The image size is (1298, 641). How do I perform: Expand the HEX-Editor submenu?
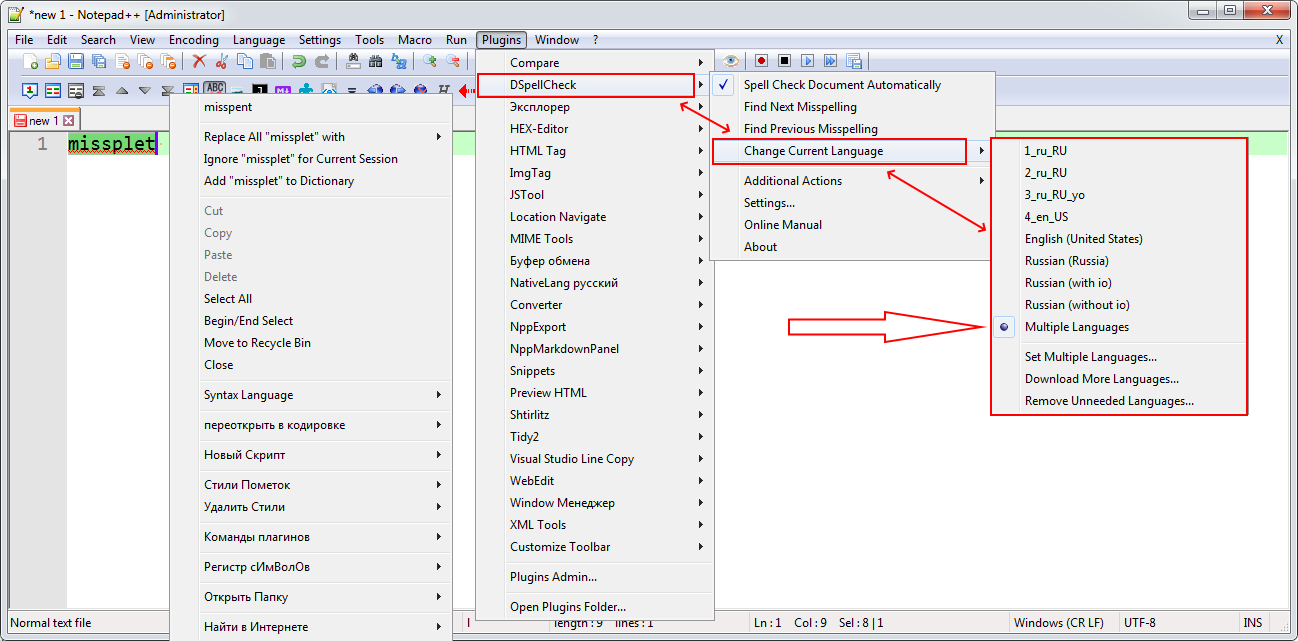point(594,129)
